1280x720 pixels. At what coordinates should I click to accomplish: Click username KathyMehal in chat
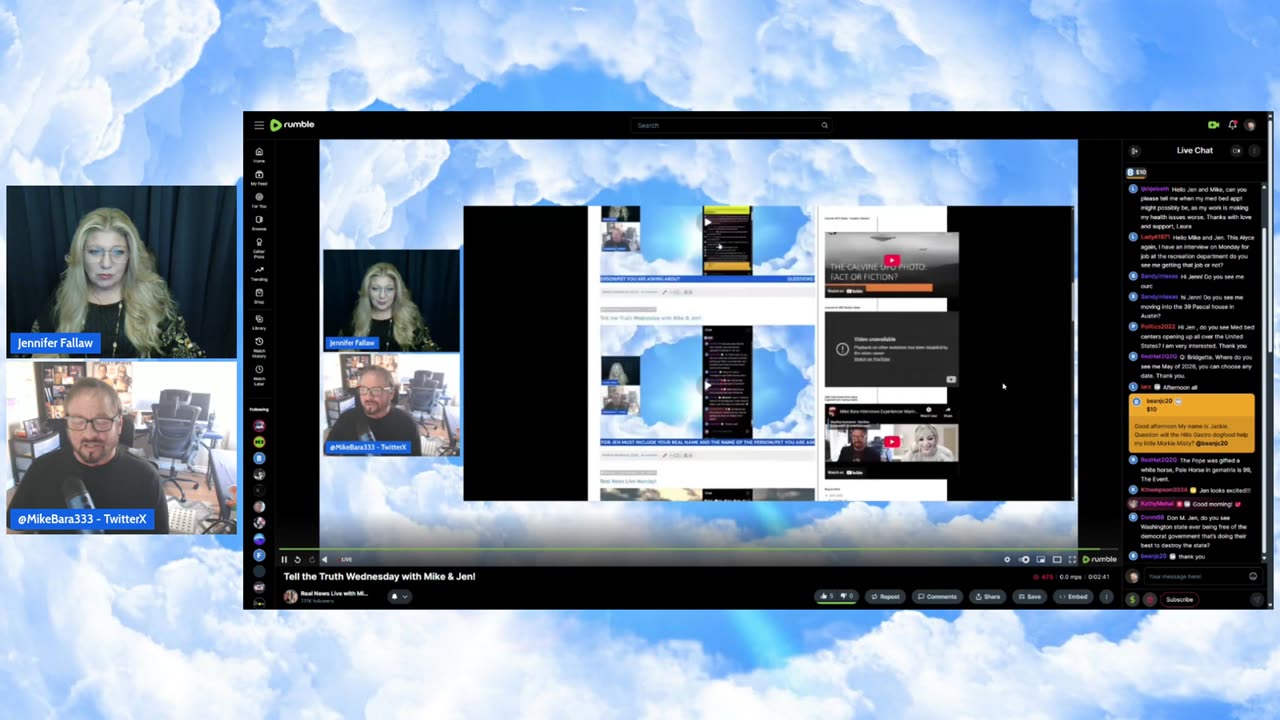coord(1158,504)
